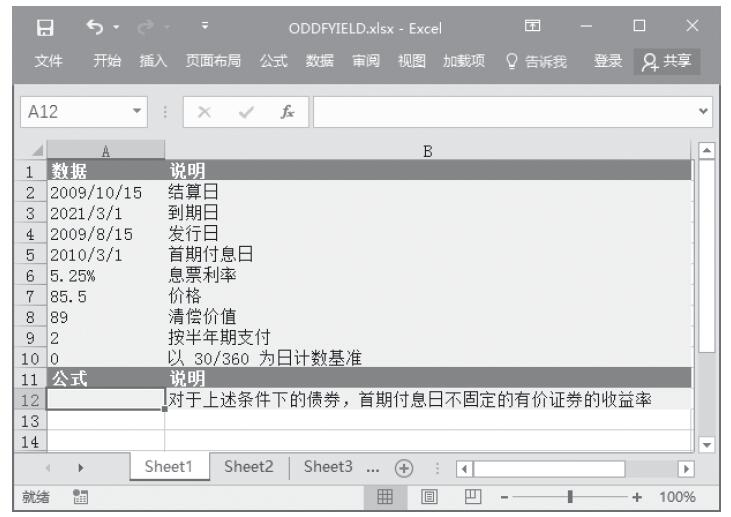Screen dimensions: 731x517
Task: Select cell A12 under 公式 header
Action: coord(105,400)
